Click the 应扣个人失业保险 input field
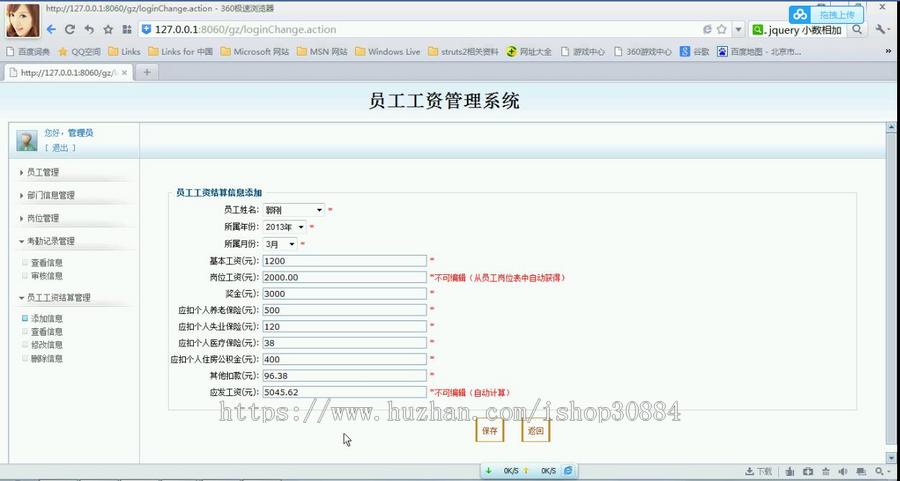The height and width of the screenshot is (481, 900). [344, 326]
